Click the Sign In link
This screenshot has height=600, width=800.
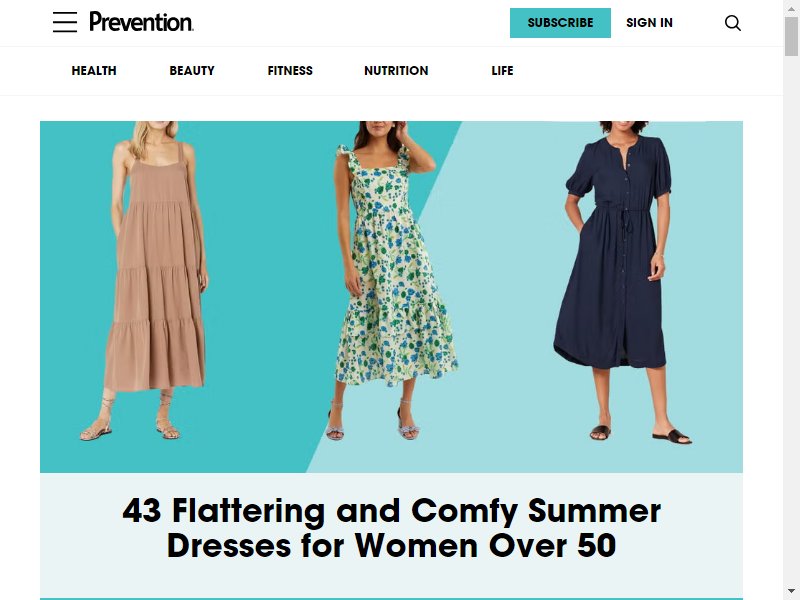click(x=649, y=23)
